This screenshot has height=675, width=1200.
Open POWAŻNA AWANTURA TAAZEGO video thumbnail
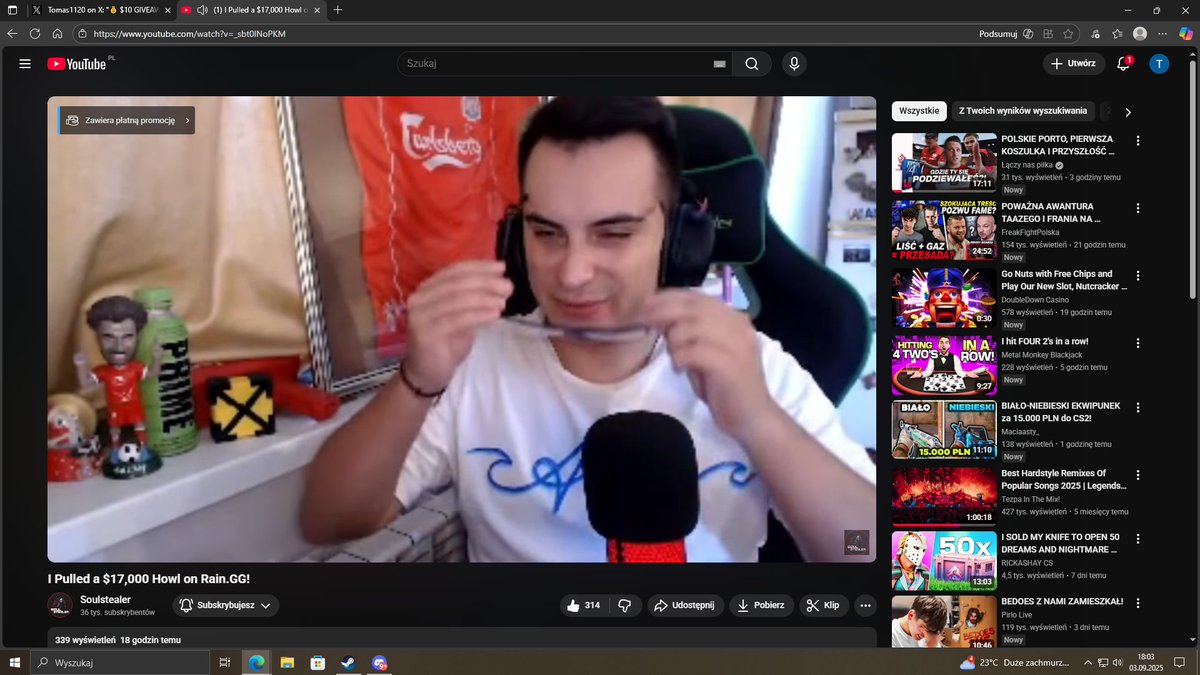944,230
